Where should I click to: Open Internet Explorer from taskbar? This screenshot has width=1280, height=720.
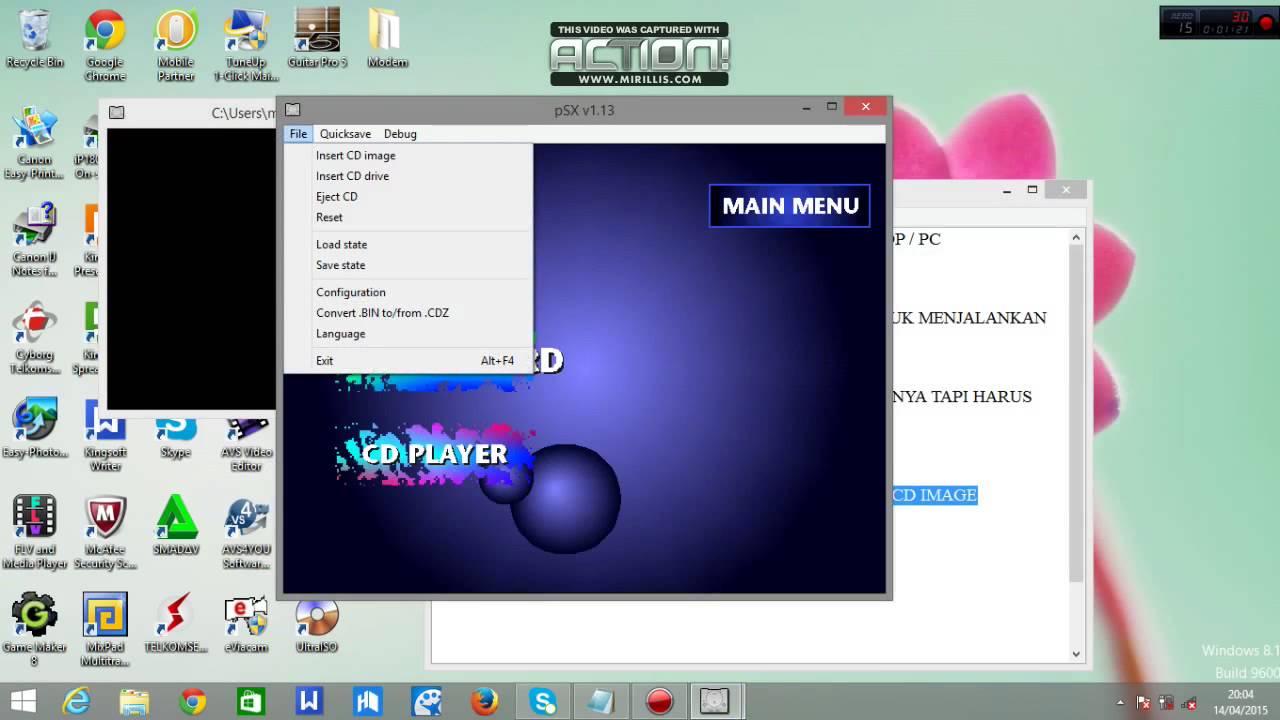[76, 701]
